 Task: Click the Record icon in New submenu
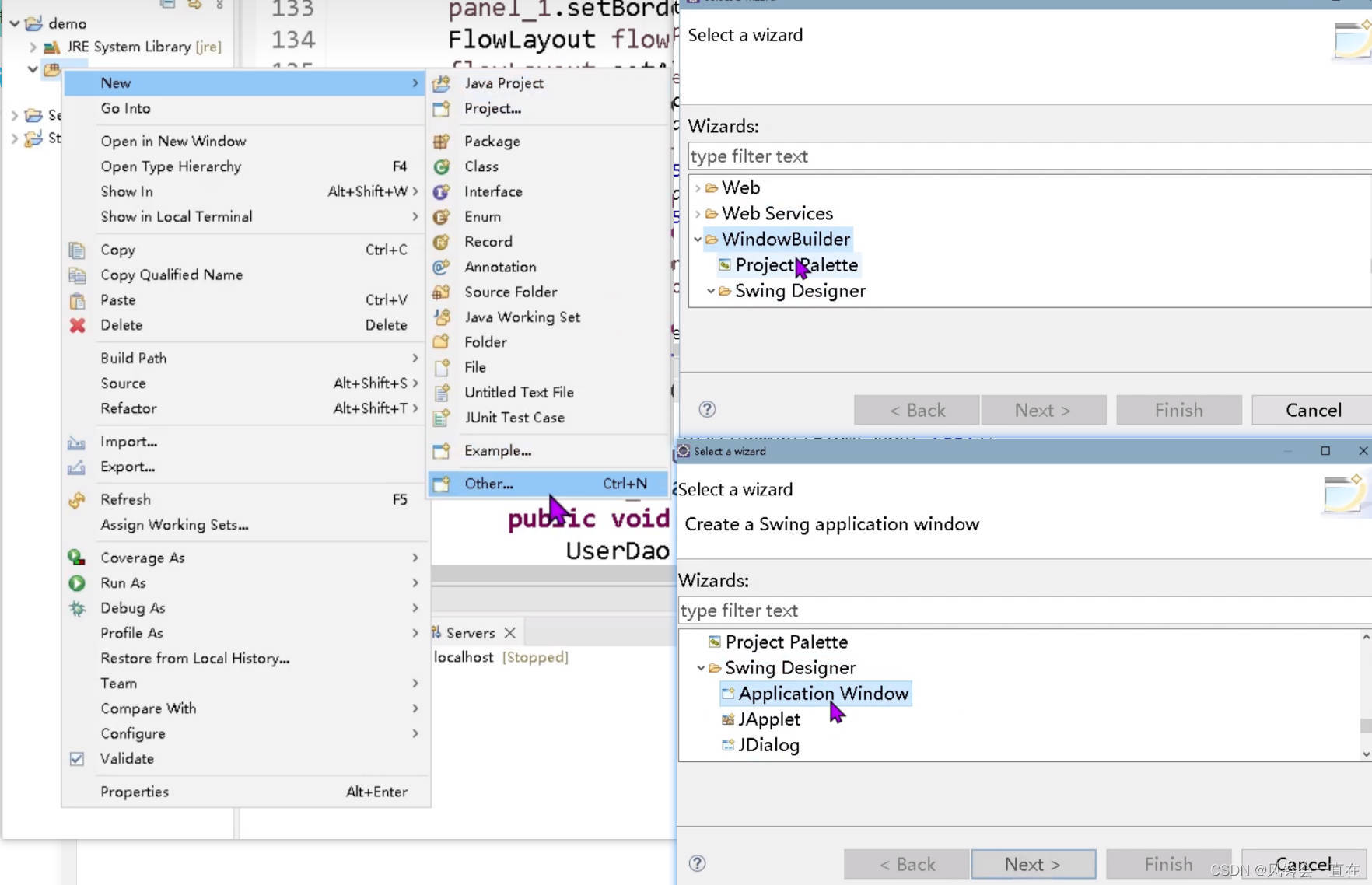[441, 242]
